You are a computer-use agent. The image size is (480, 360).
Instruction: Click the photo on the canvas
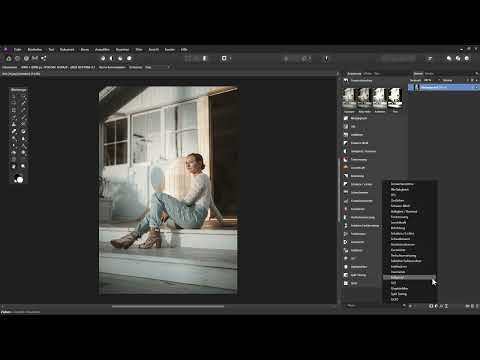[x=168, y=190]
